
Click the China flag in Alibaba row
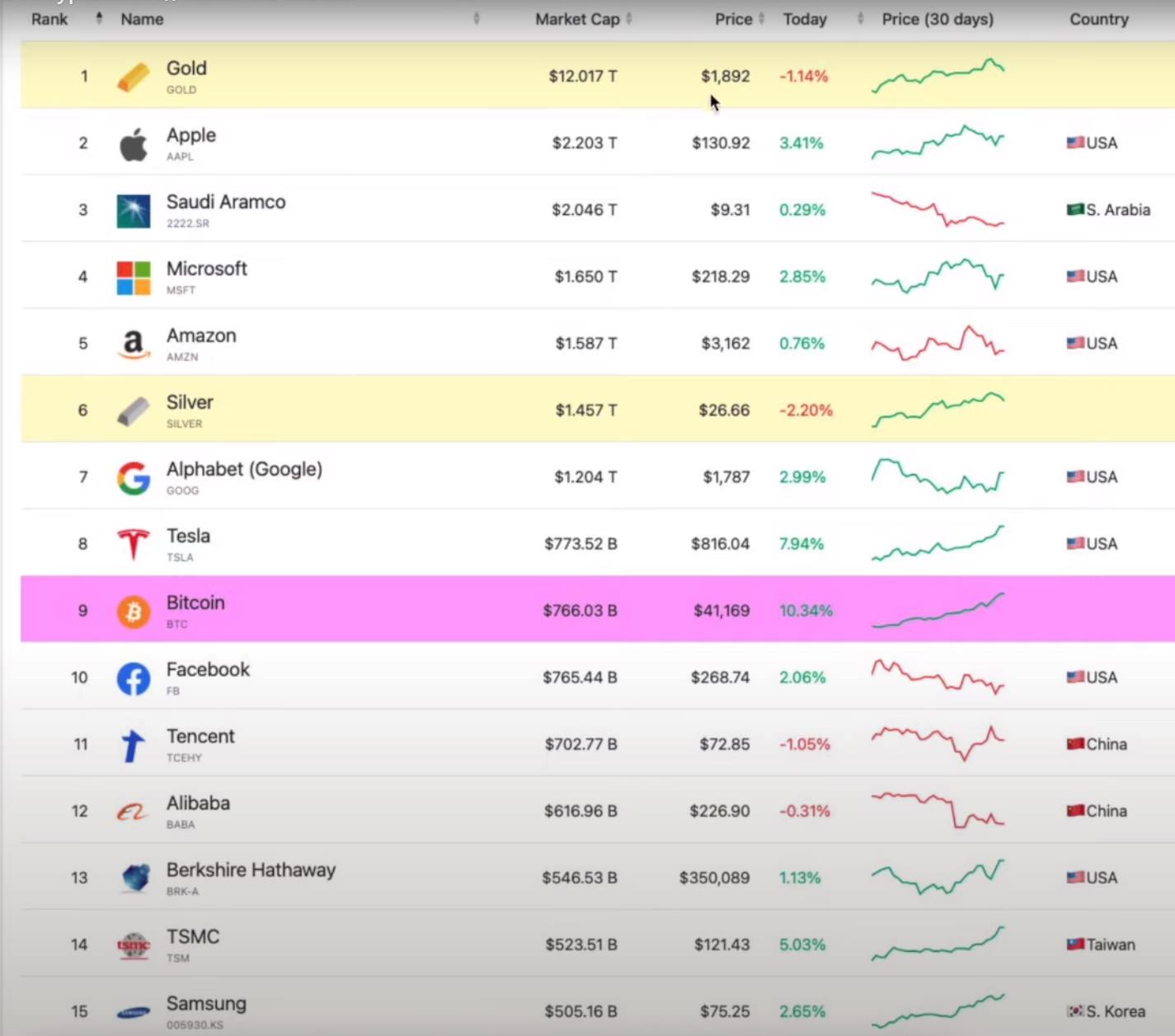[1075, 810]
